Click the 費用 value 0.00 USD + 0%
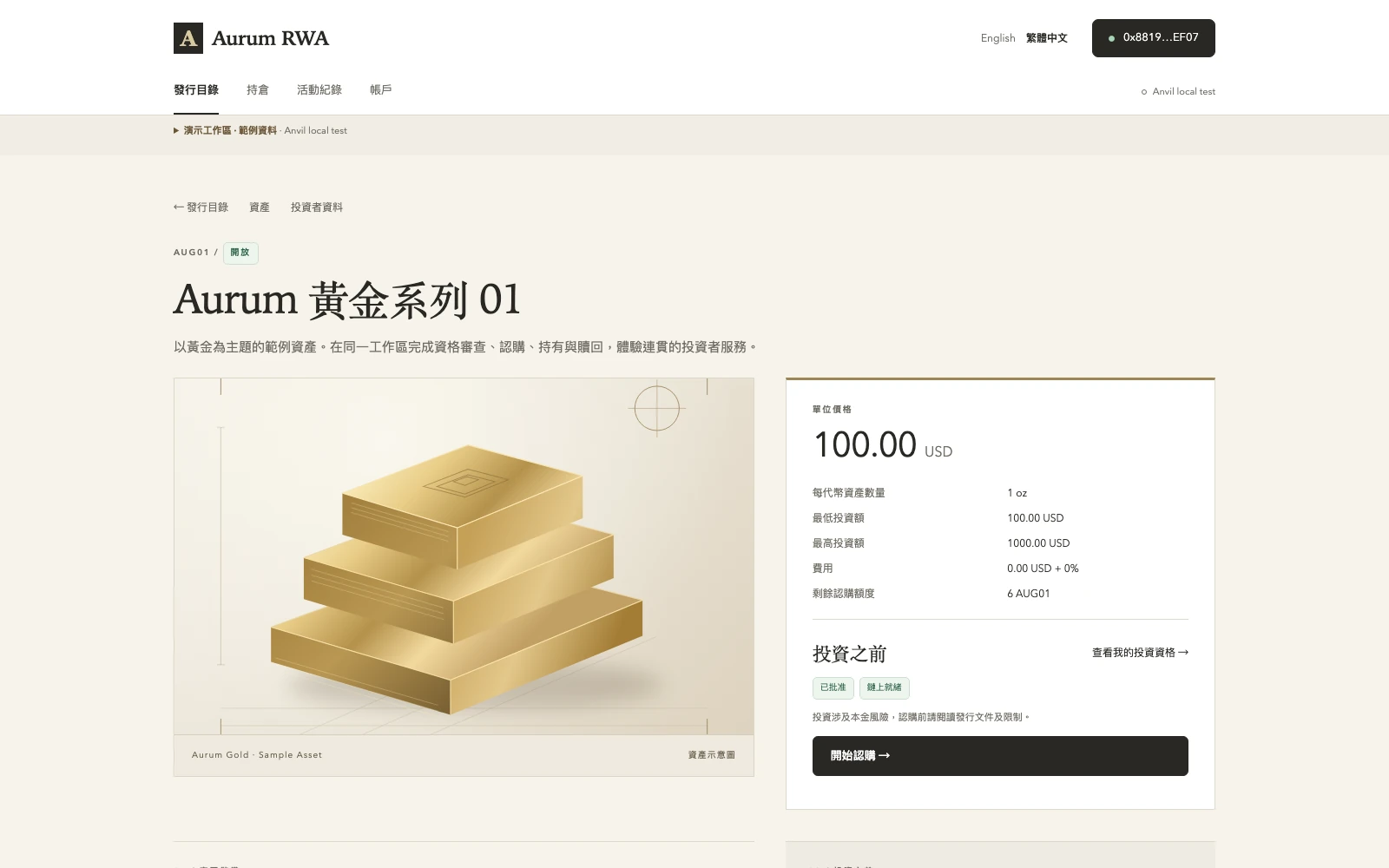Viewport: 1389px width, 868px height. [1043, 569]
